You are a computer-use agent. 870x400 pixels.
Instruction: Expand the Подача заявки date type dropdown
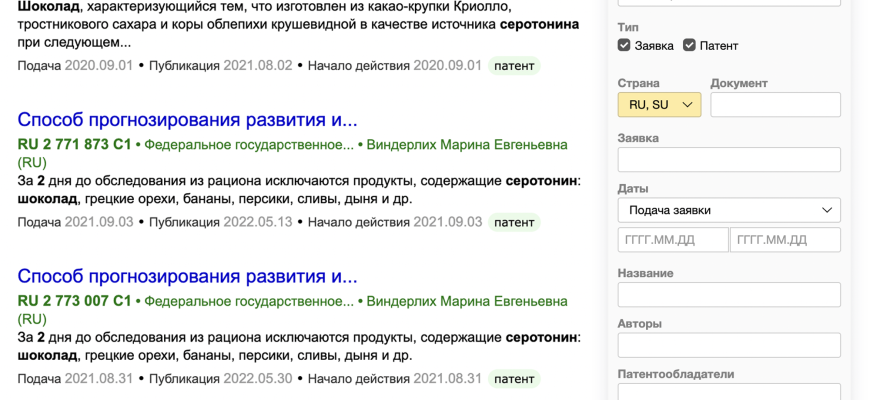coord(729,210)
